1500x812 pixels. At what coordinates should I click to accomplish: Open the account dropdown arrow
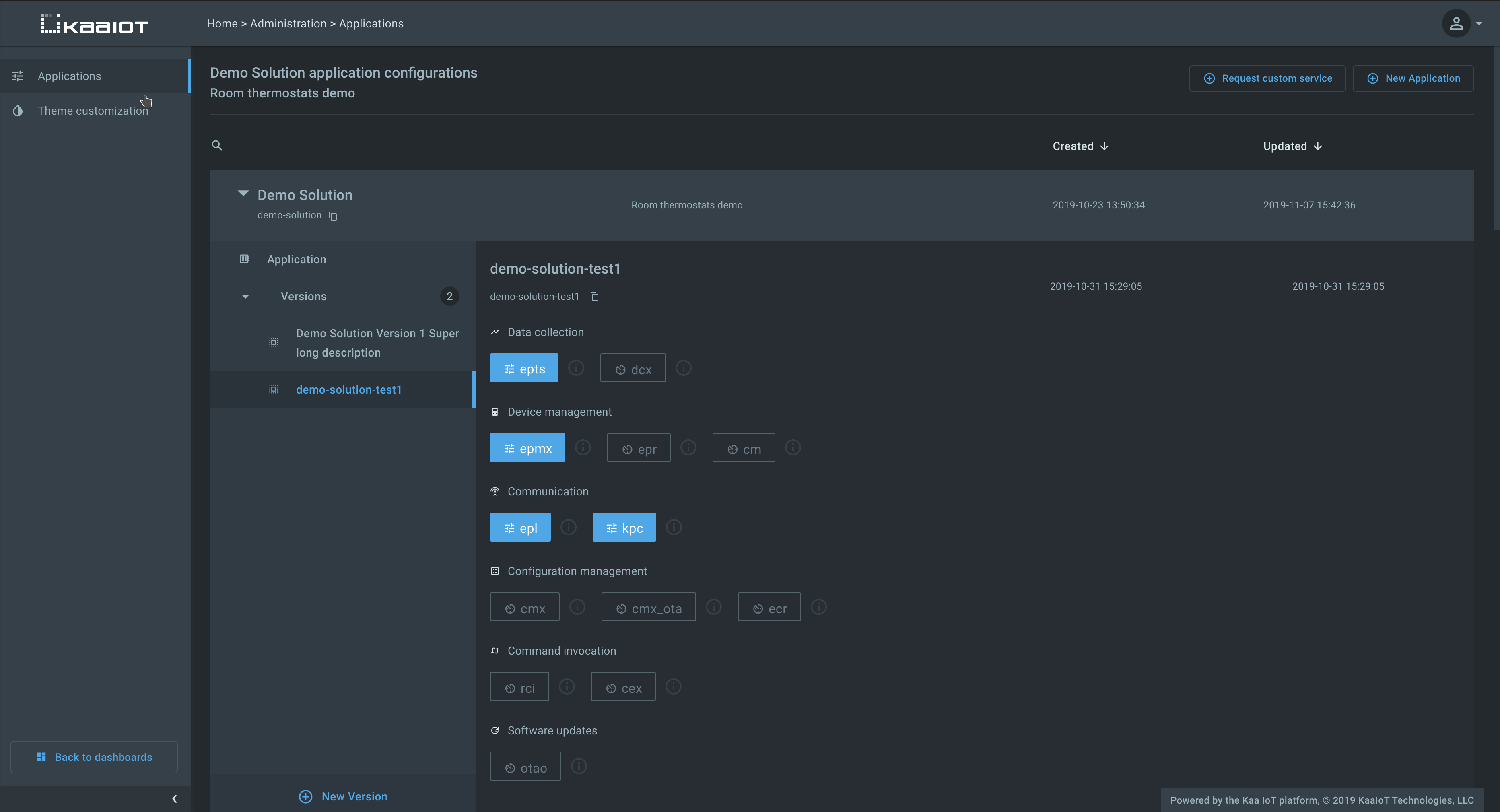point(1479,24)
